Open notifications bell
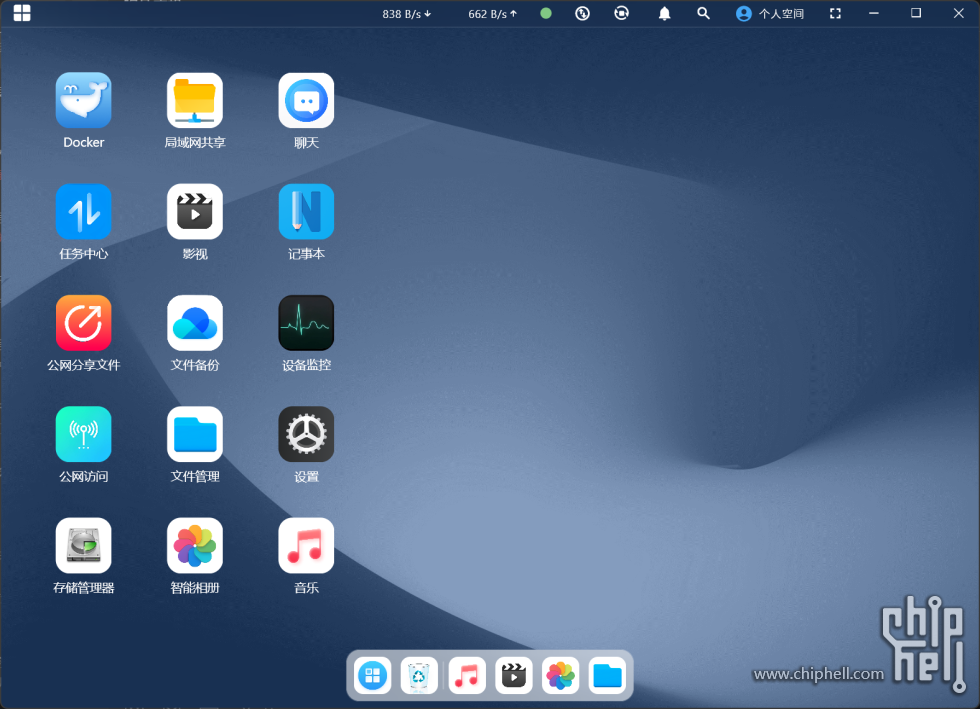The height and width of the screenshot is (709, 980). point(664,13)
